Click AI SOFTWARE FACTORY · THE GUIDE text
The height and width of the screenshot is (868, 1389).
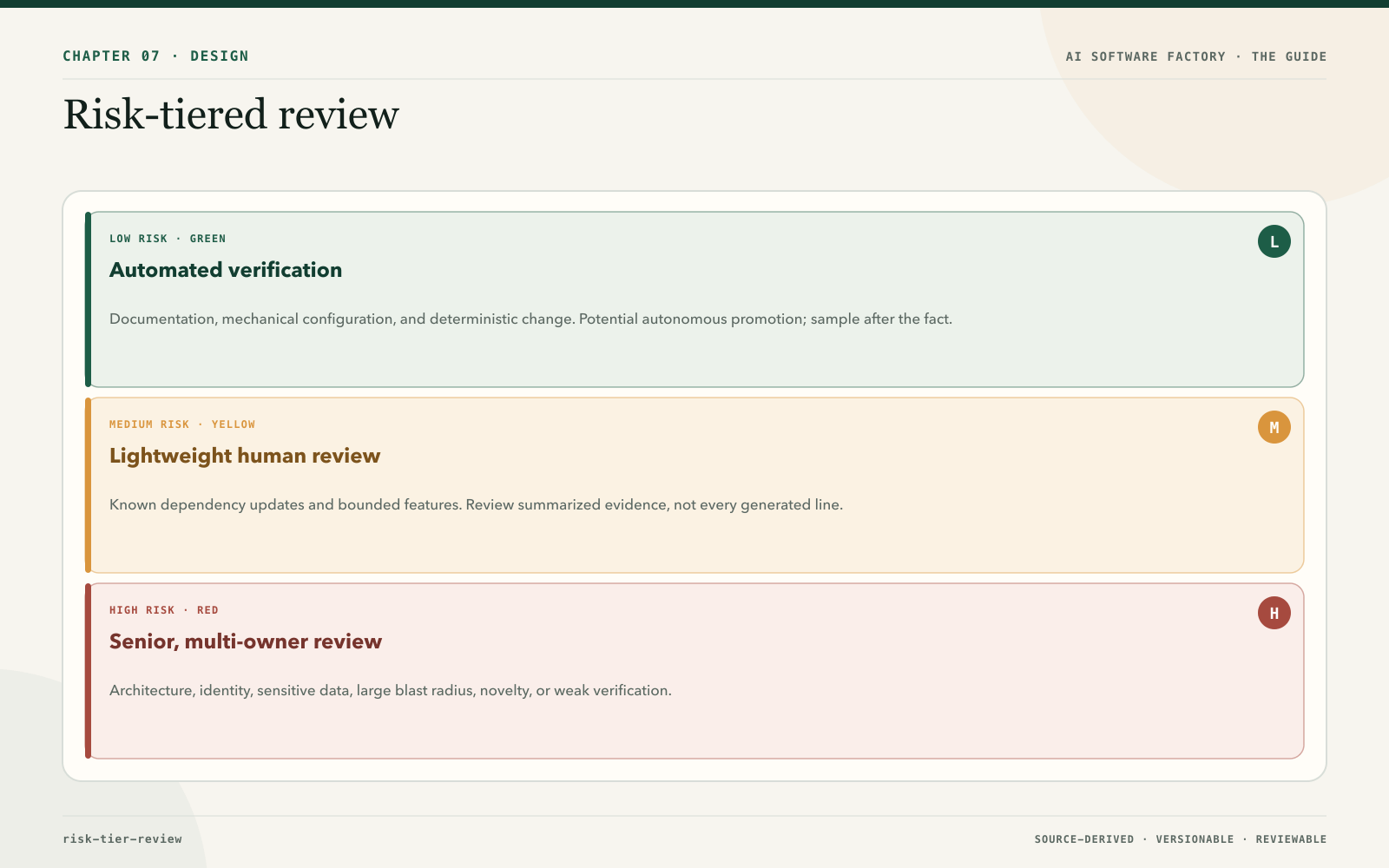click(1196, 56)
